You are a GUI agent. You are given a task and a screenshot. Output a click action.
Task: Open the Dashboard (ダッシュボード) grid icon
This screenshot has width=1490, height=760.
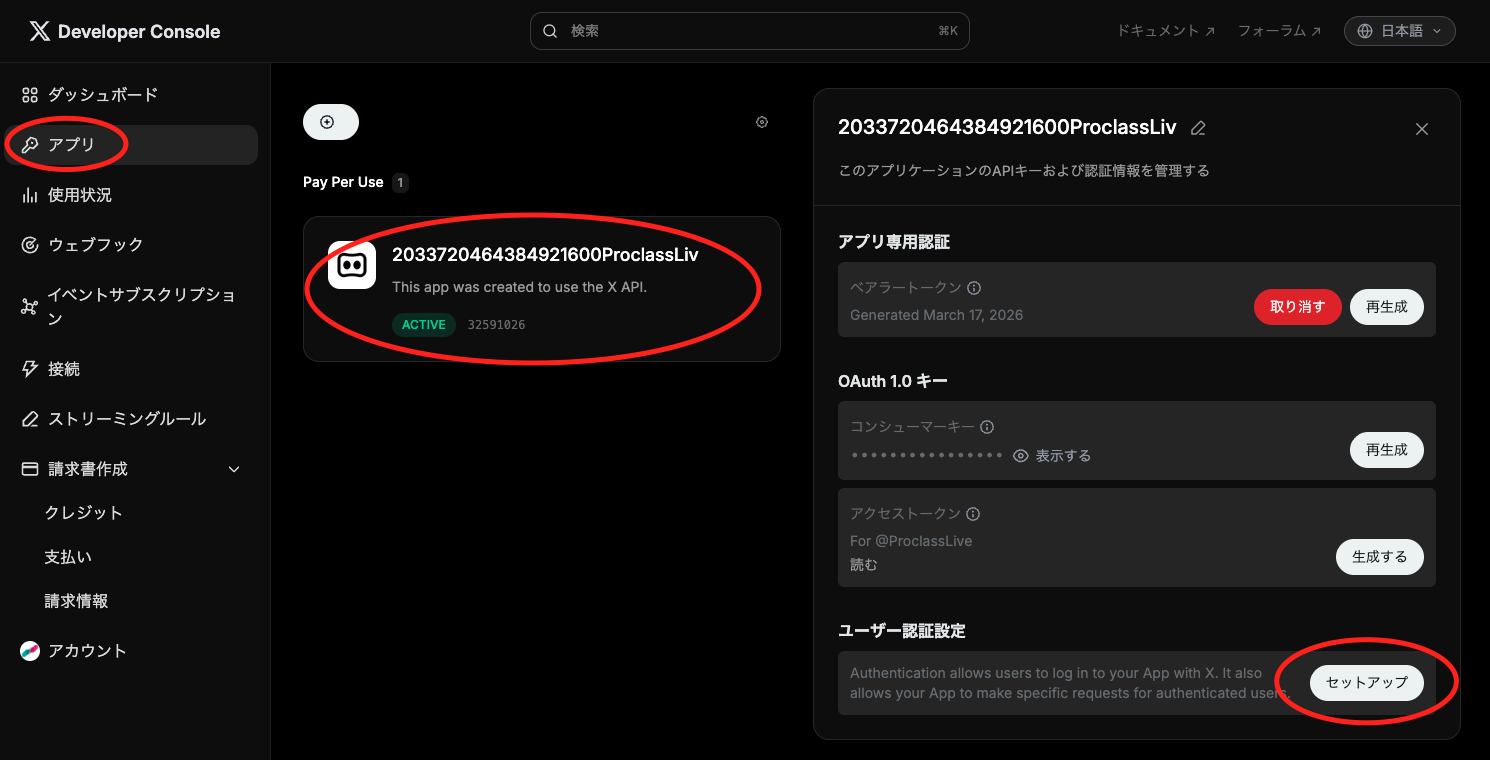(30, 95)
